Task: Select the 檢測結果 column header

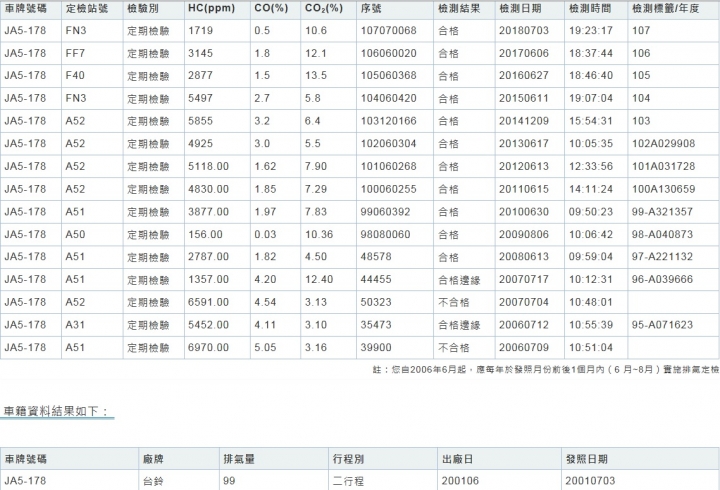Action: tap(459, 8)
